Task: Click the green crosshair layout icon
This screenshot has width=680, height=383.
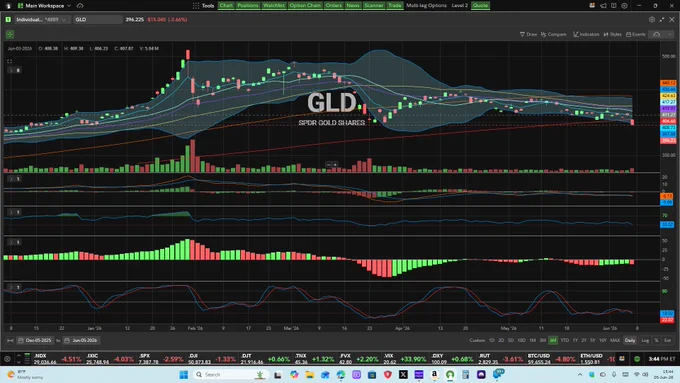Action: 10,34
